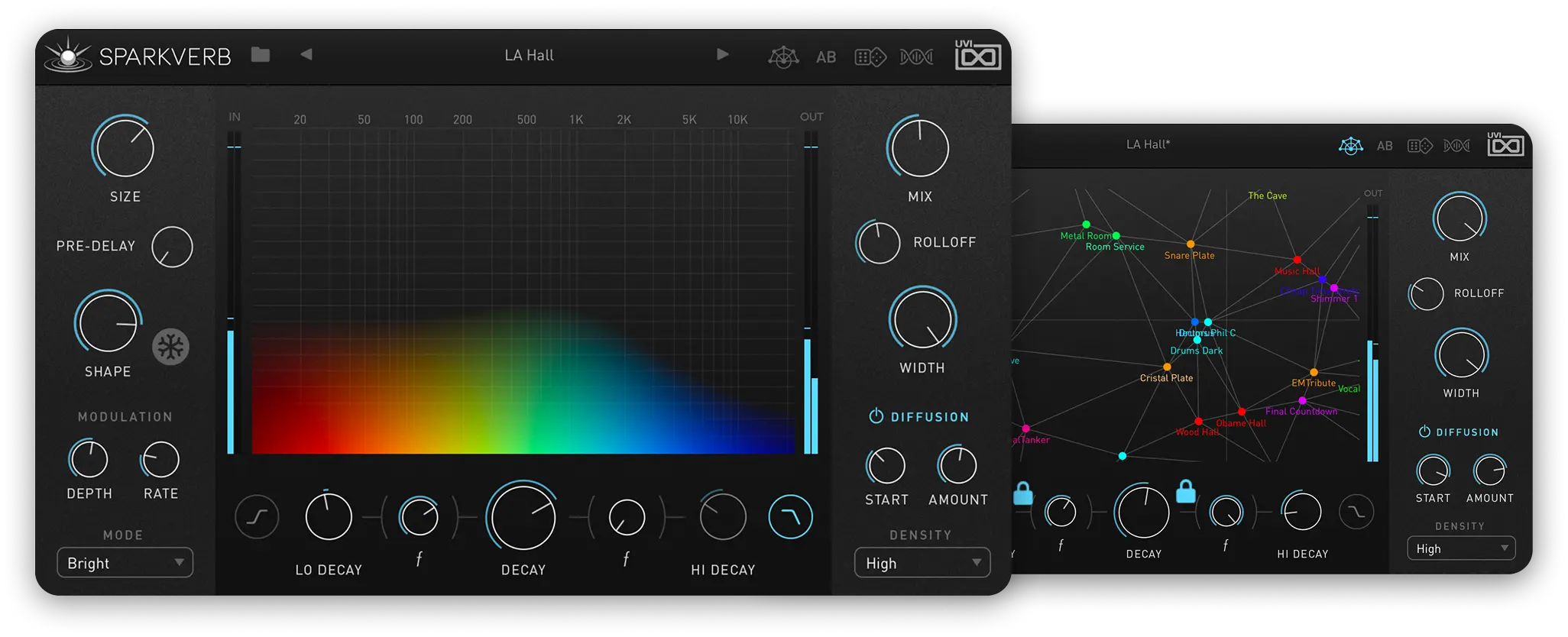
Task: Click the LA Hall preset name
Action: pyautogui.click(x=529, y=55)
